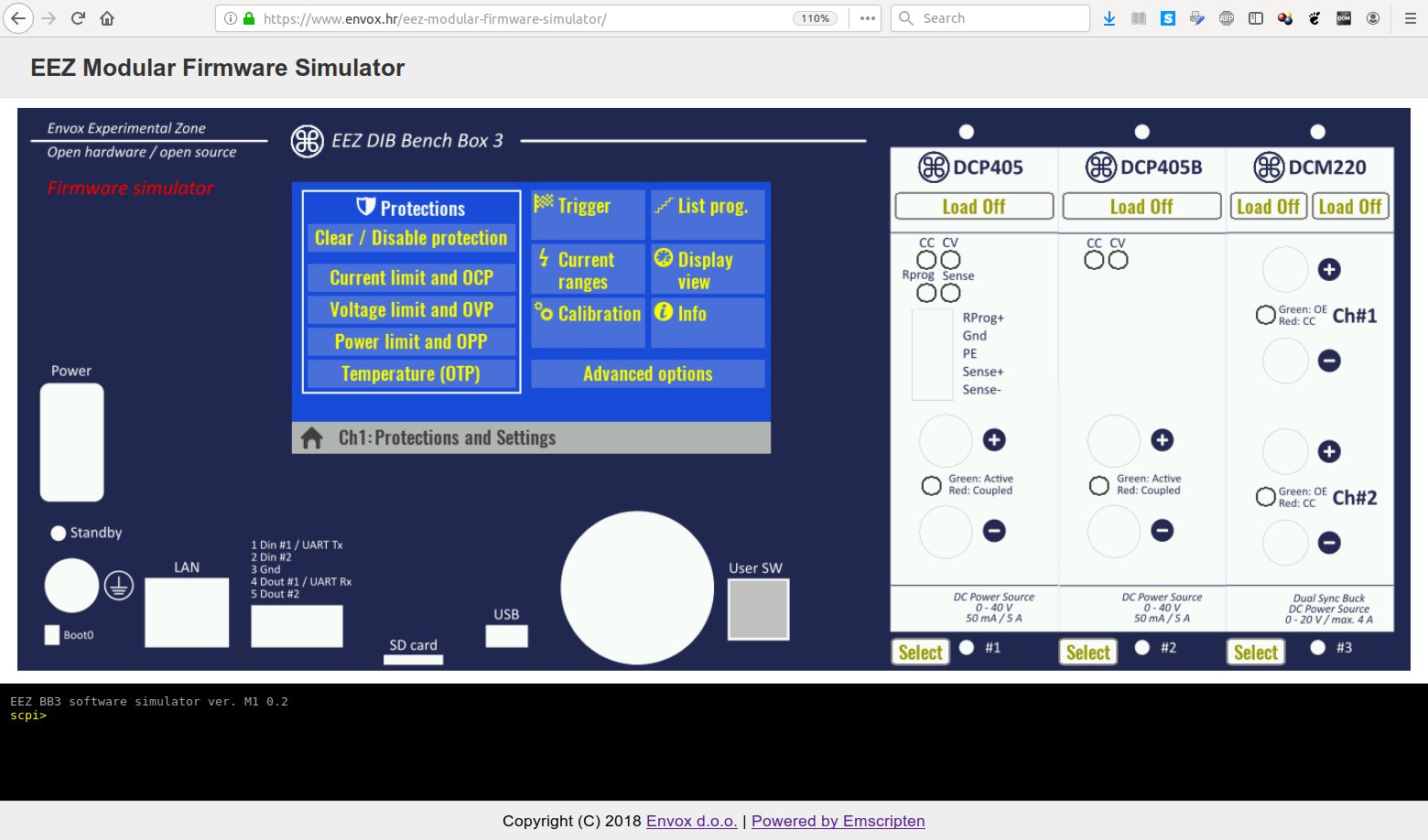Open the Advanced options menu
This screenshot has width=1428, height=840.
point(647,374)
